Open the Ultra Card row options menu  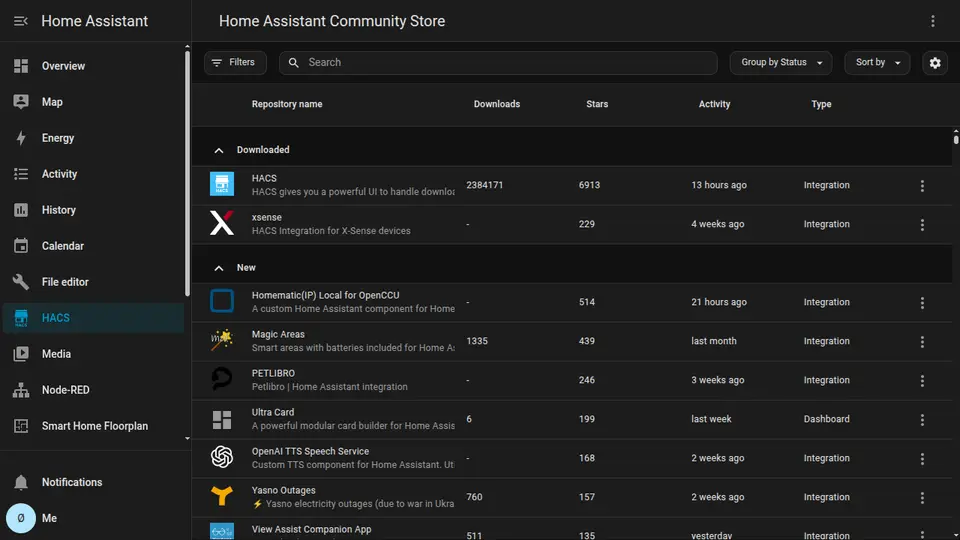point(922,420)
